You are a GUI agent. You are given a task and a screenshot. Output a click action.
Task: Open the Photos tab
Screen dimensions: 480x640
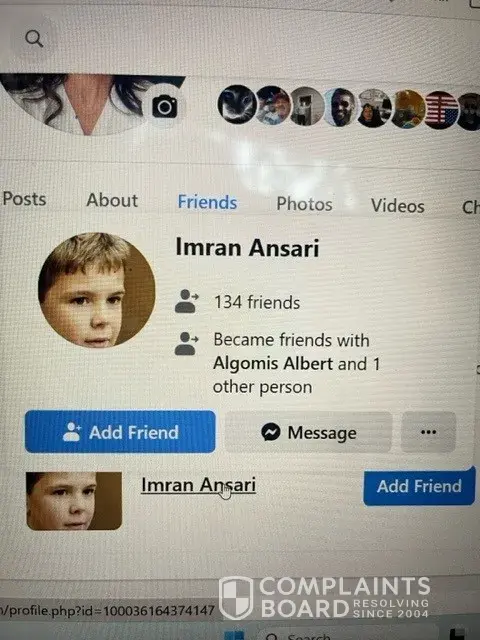point(304,204)
